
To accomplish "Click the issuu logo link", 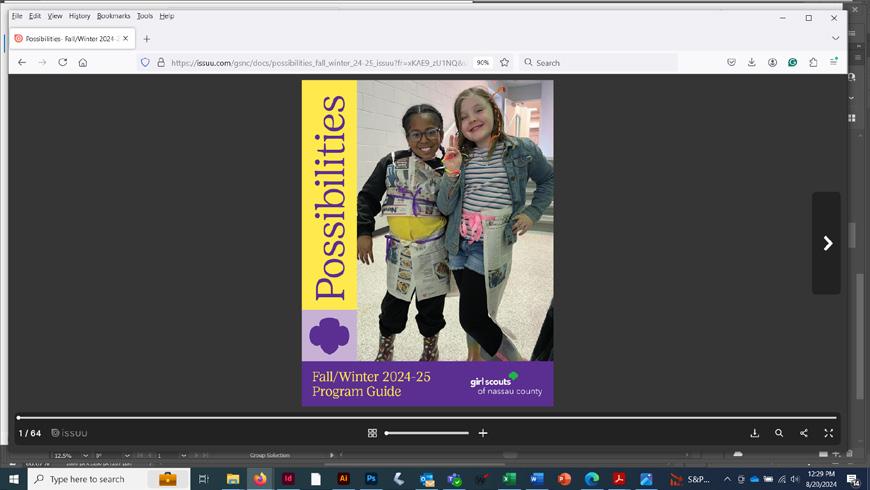I will coord(69,433).
